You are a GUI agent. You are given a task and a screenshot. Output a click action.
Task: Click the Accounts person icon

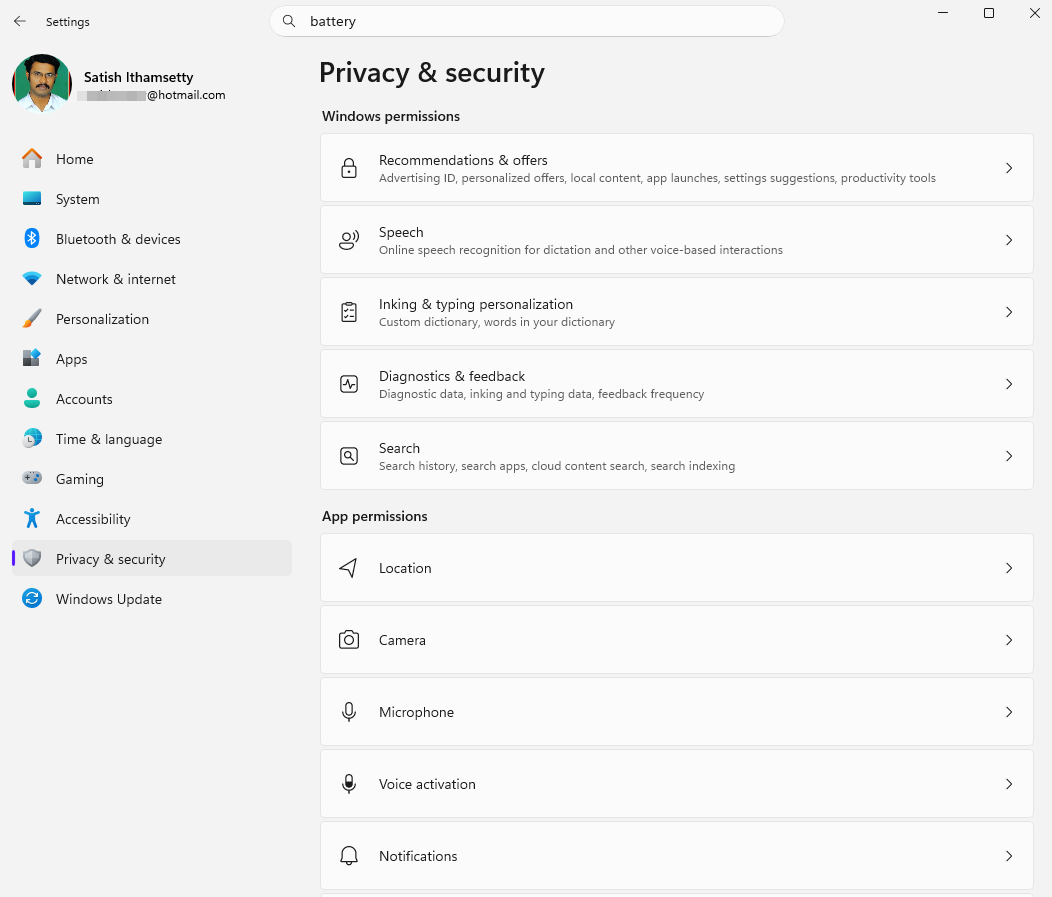[32, 399]
